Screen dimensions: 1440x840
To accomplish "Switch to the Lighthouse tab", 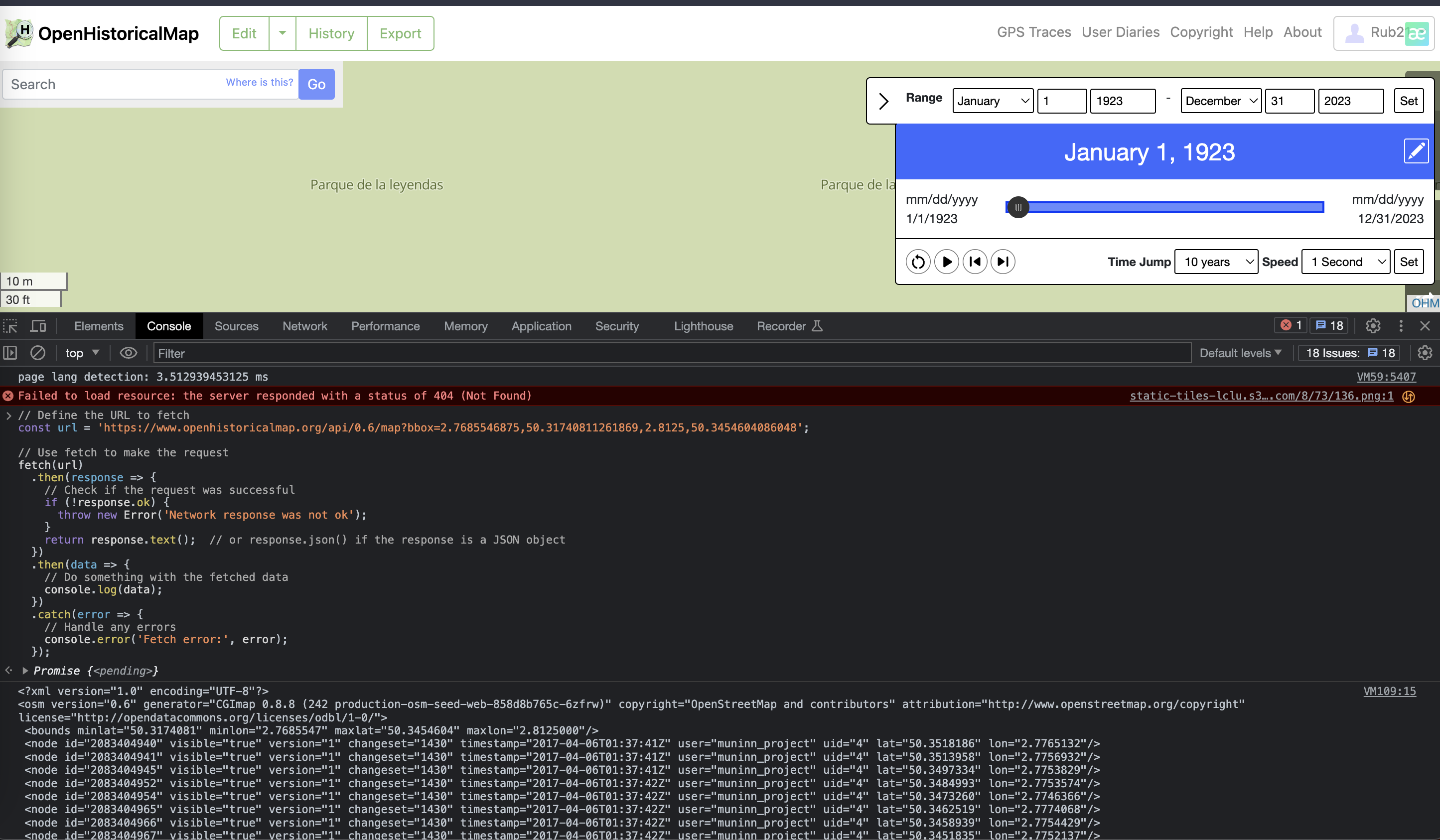I will (x=704, y=326).
